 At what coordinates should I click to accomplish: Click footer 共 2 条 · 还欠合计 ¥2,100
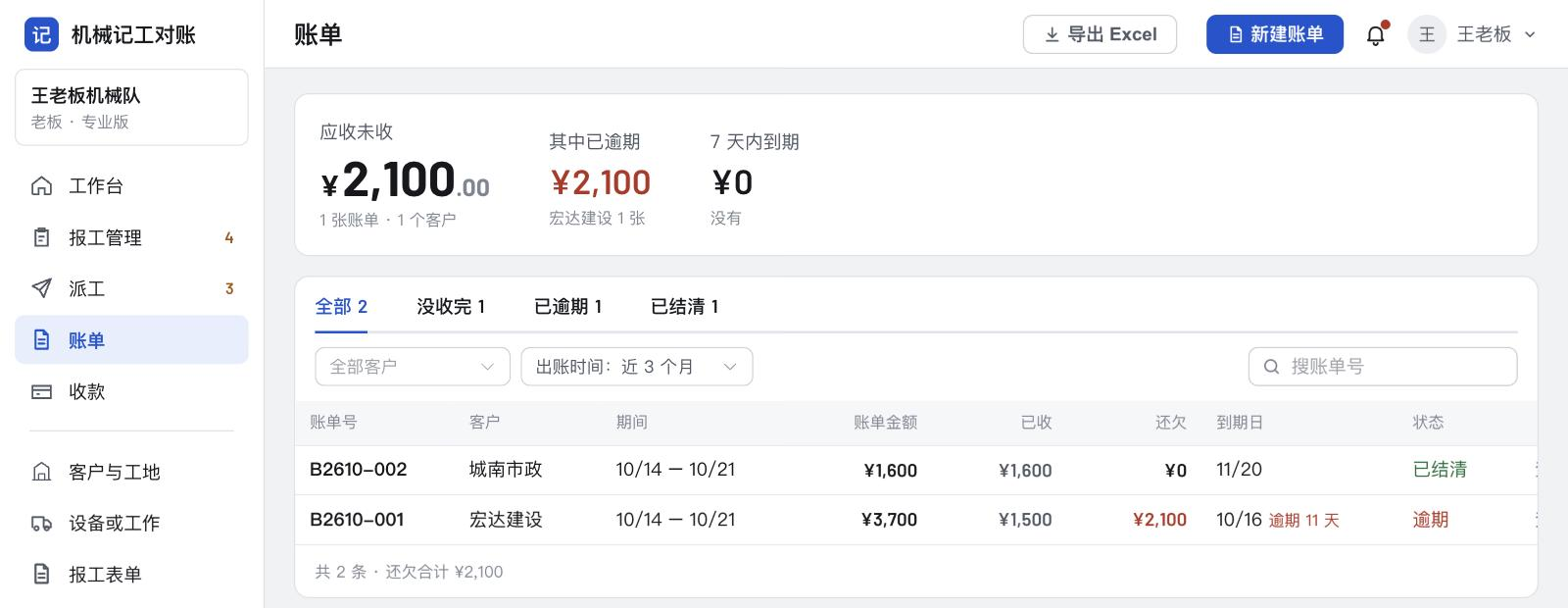tap(409, 572)
